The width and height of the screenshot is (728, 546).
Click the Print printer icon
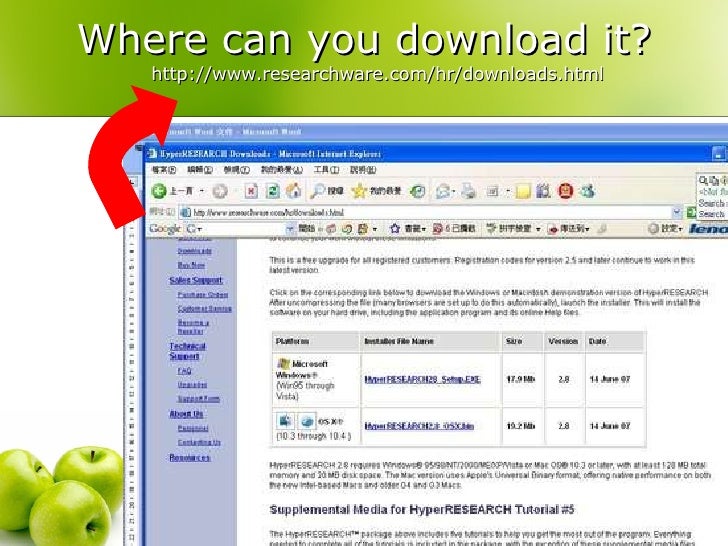[x=468, y=191]
